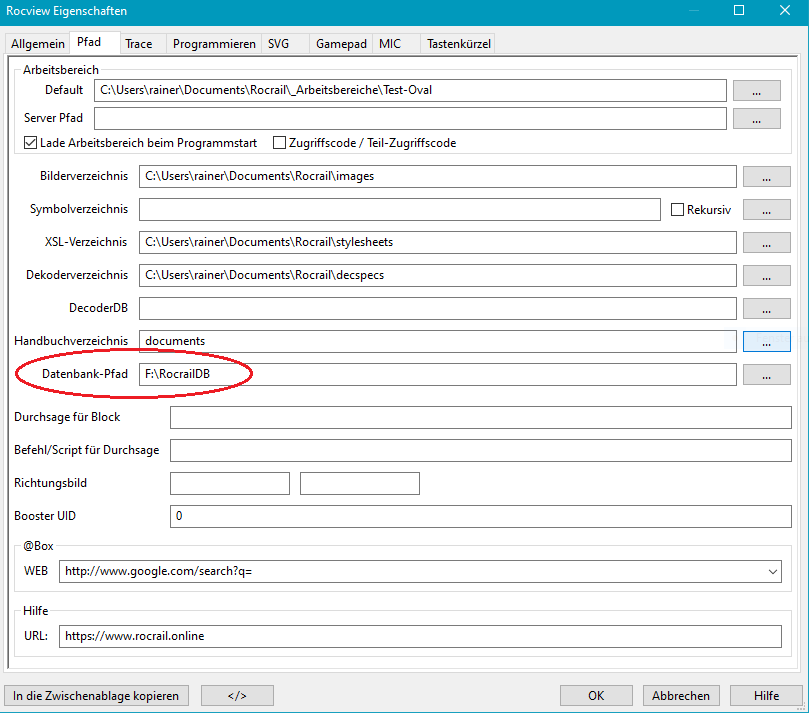Screen dimensions: 809x713
Task: Click browse button for Default workspace path
Action: [x=756, y=90]
